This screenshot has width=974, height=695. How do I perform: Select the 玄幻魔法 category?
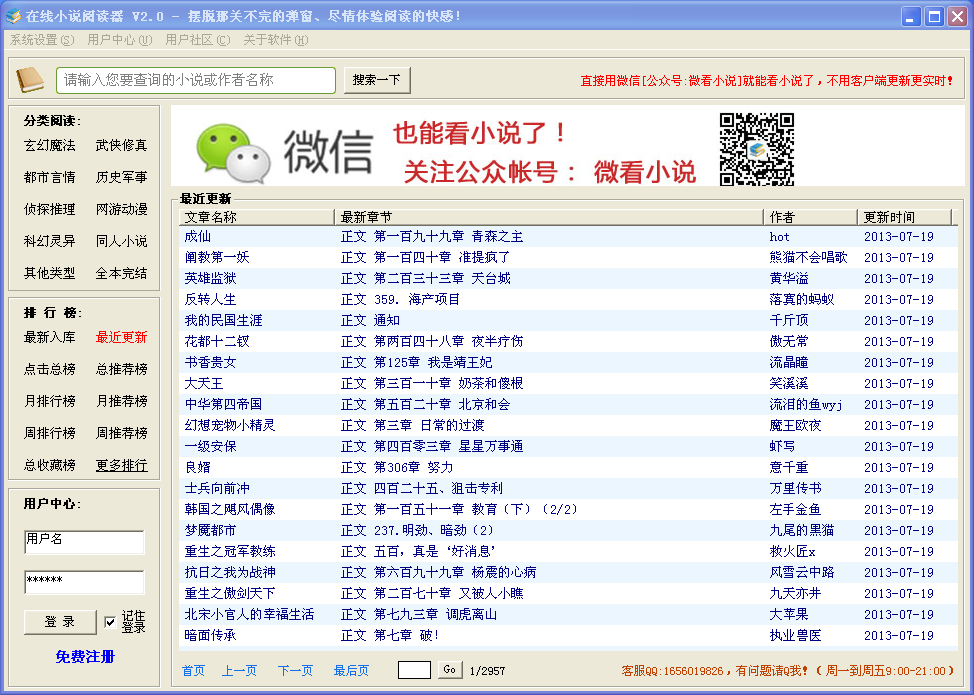pyautogui.click(x=49, y=145)
